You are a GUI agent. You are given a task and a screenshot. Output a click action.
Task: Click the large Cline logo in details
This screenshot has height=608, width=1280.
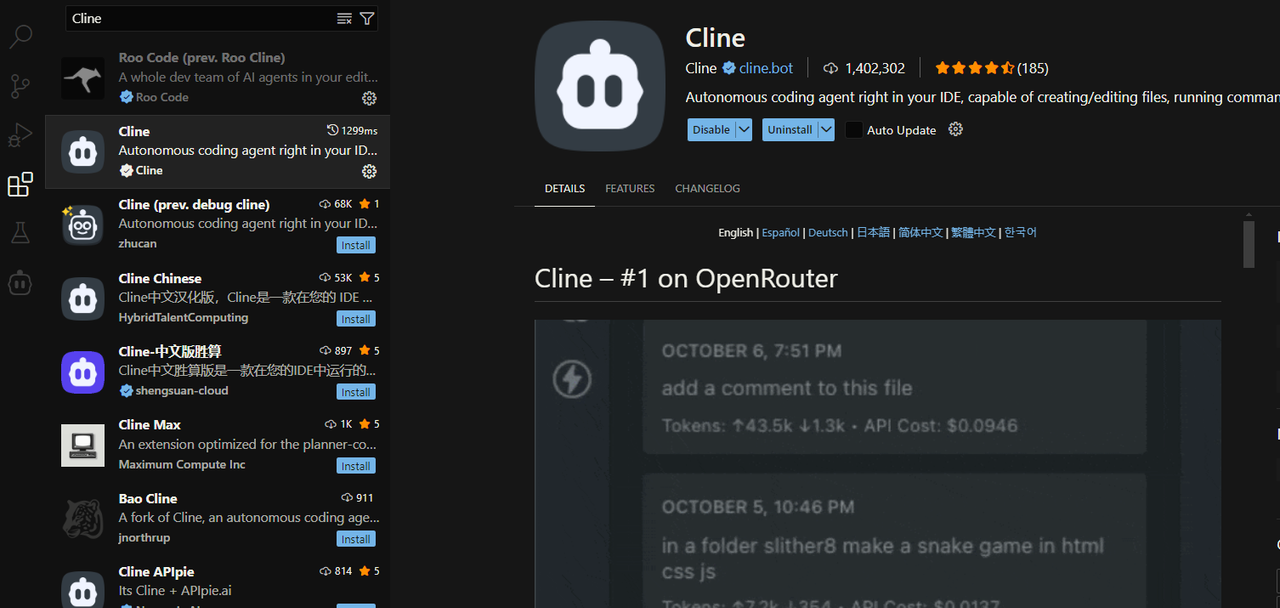(600, 86)
